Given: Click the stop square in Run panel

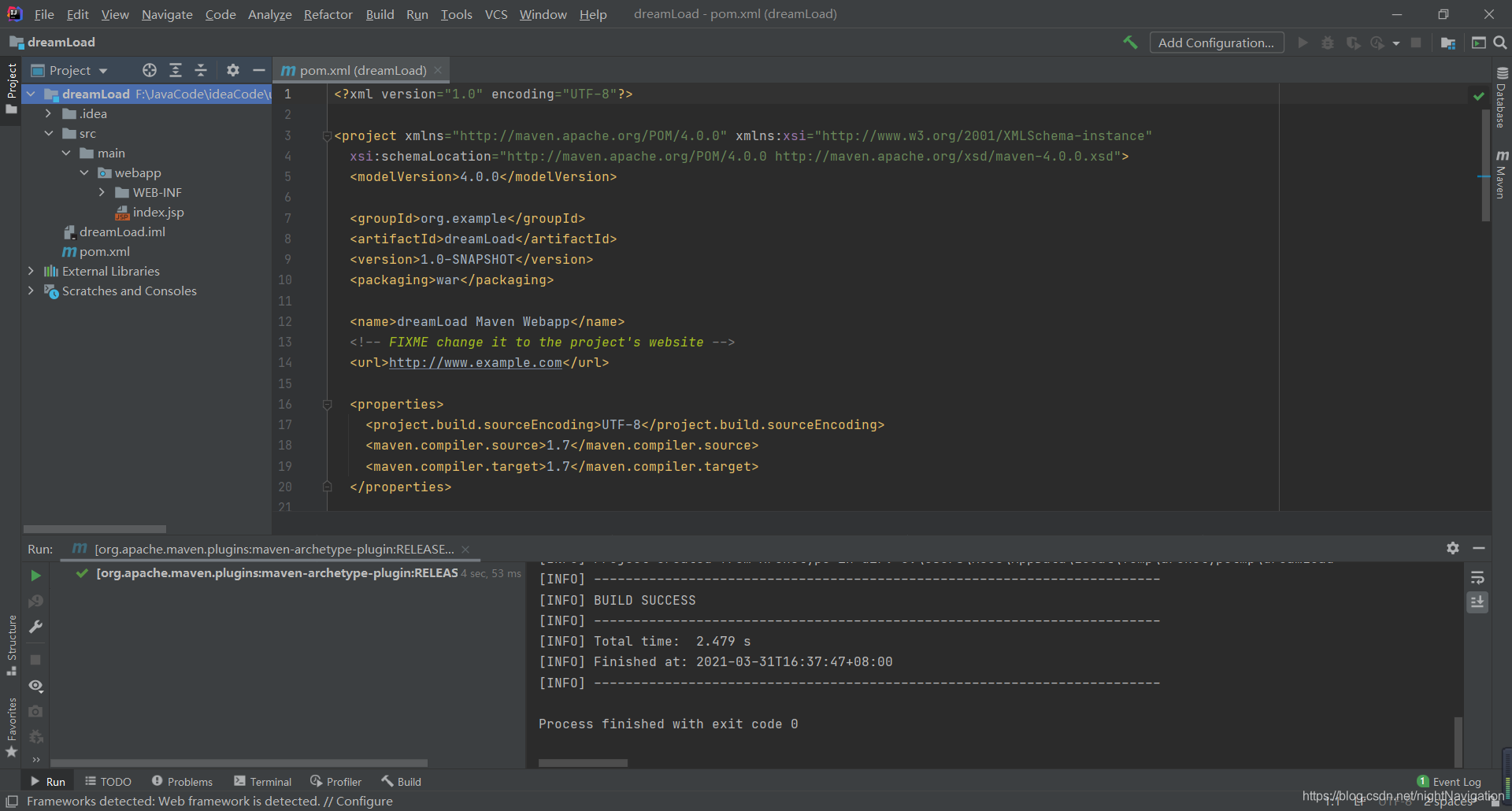Looking at the screenshot, I should pyautogui.click(x=35, y=660).
